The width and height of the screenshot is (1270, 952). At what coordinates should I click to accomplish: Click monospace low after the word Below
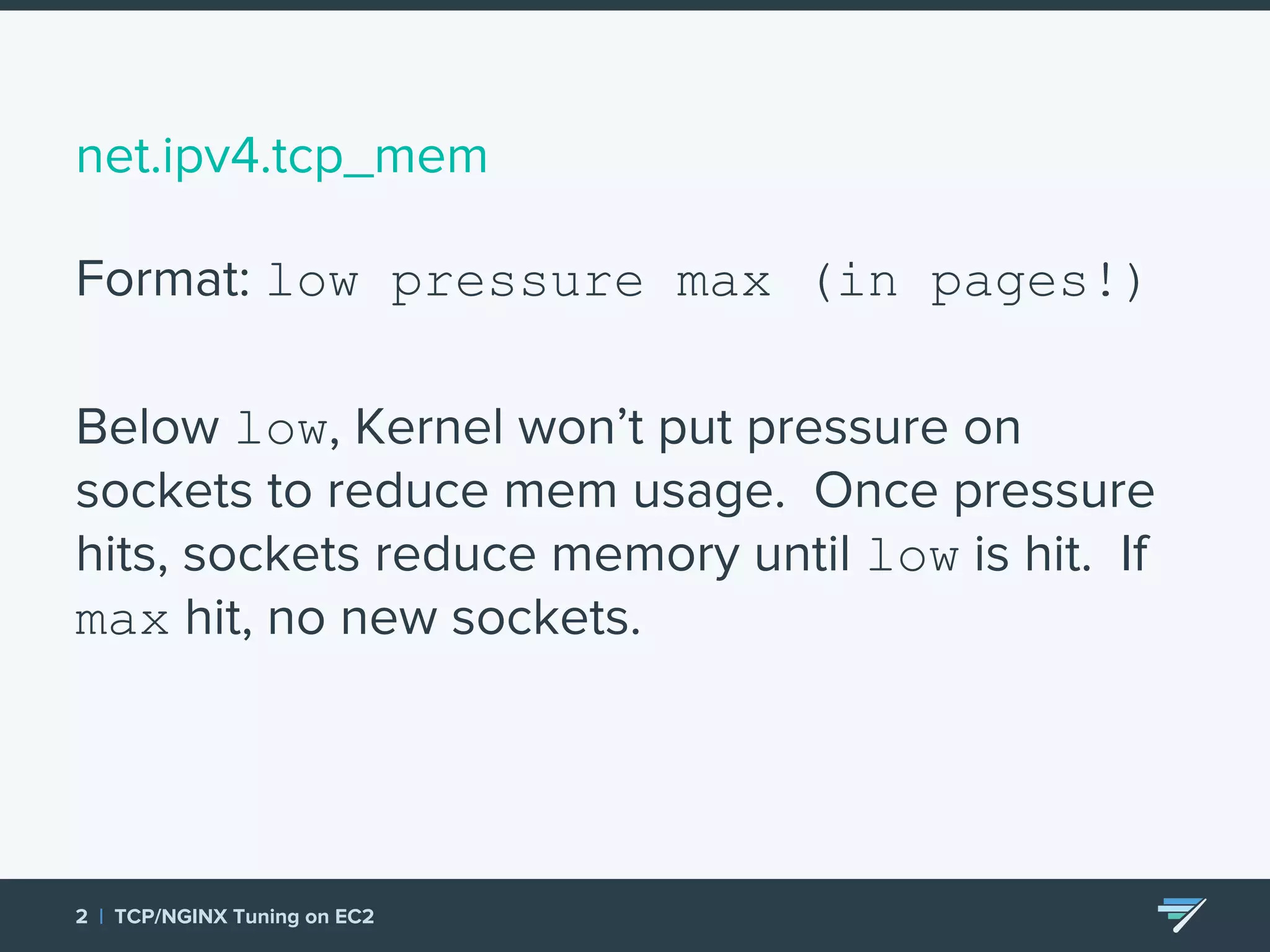[x=282, y=430]
